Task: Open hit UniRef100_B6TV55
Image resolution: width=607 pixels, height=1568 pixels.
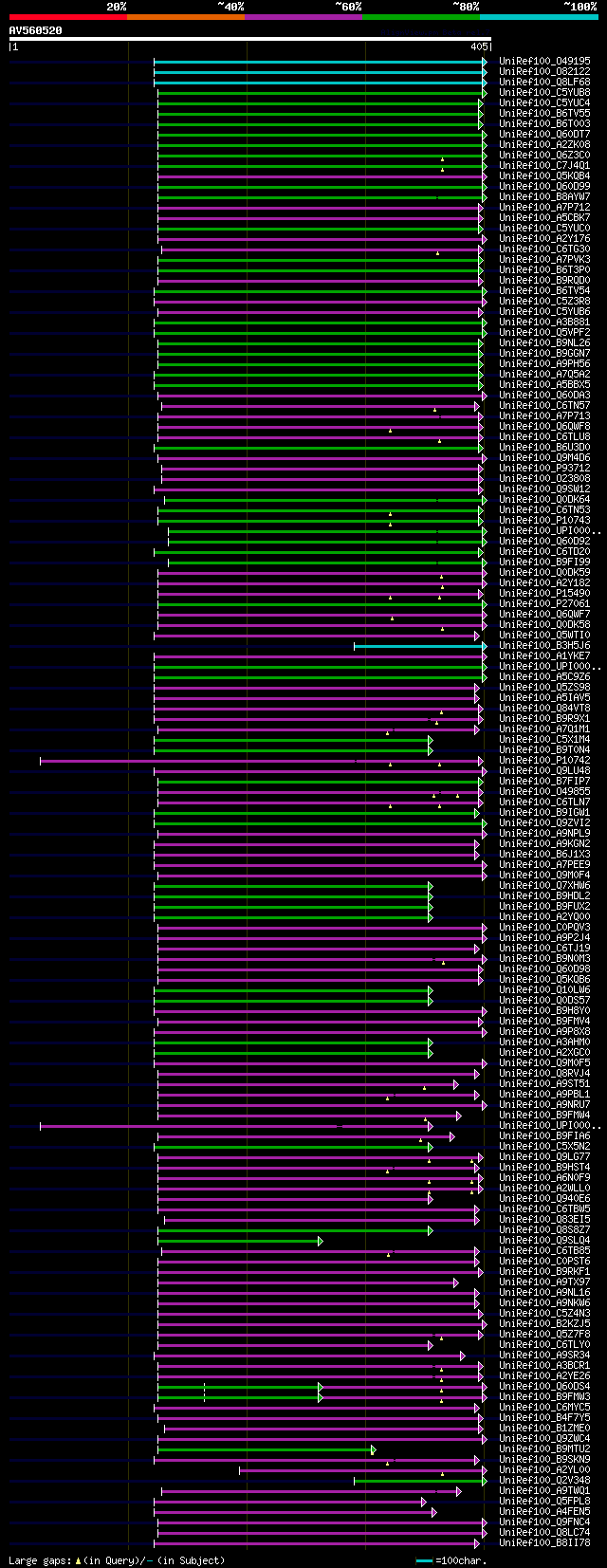Action: (544, 114)
